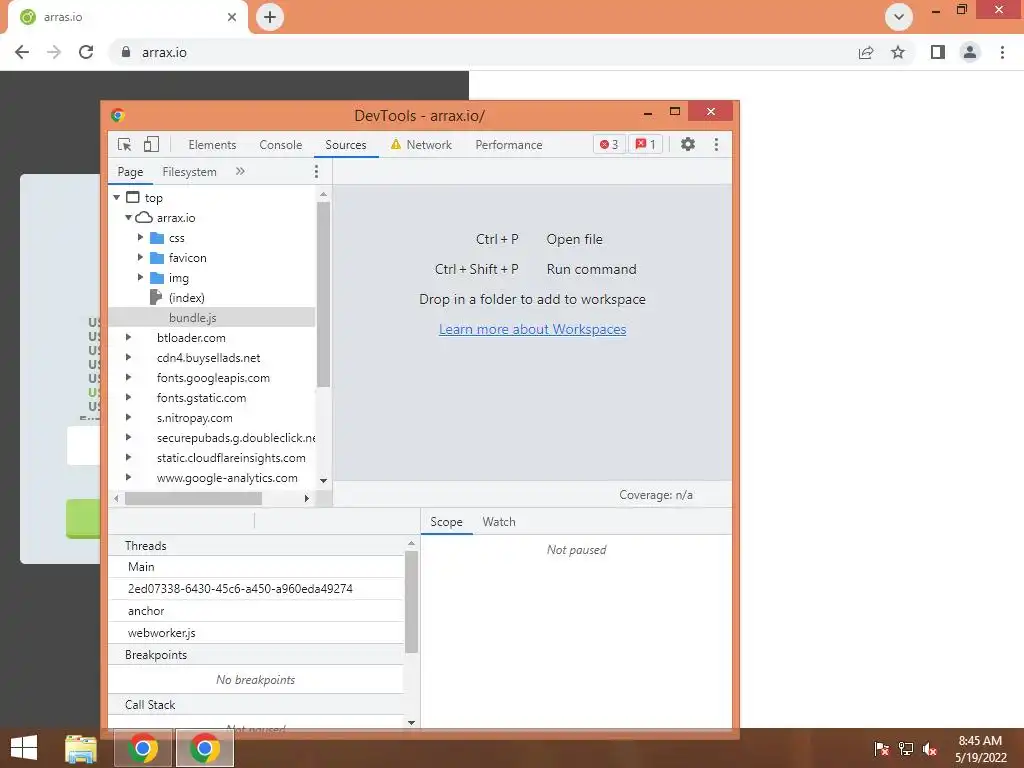Collapse the Breakpoints section header
1024x768 pixels.
[256, 655]
